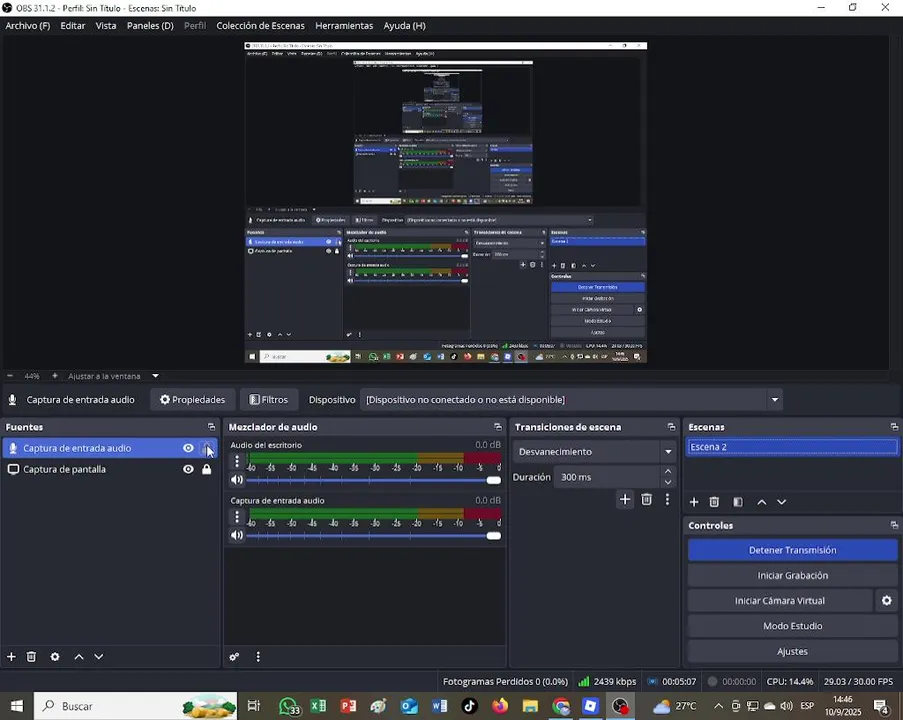
Task: Click Iniciar Grabación button
Action: coord(792,575)
